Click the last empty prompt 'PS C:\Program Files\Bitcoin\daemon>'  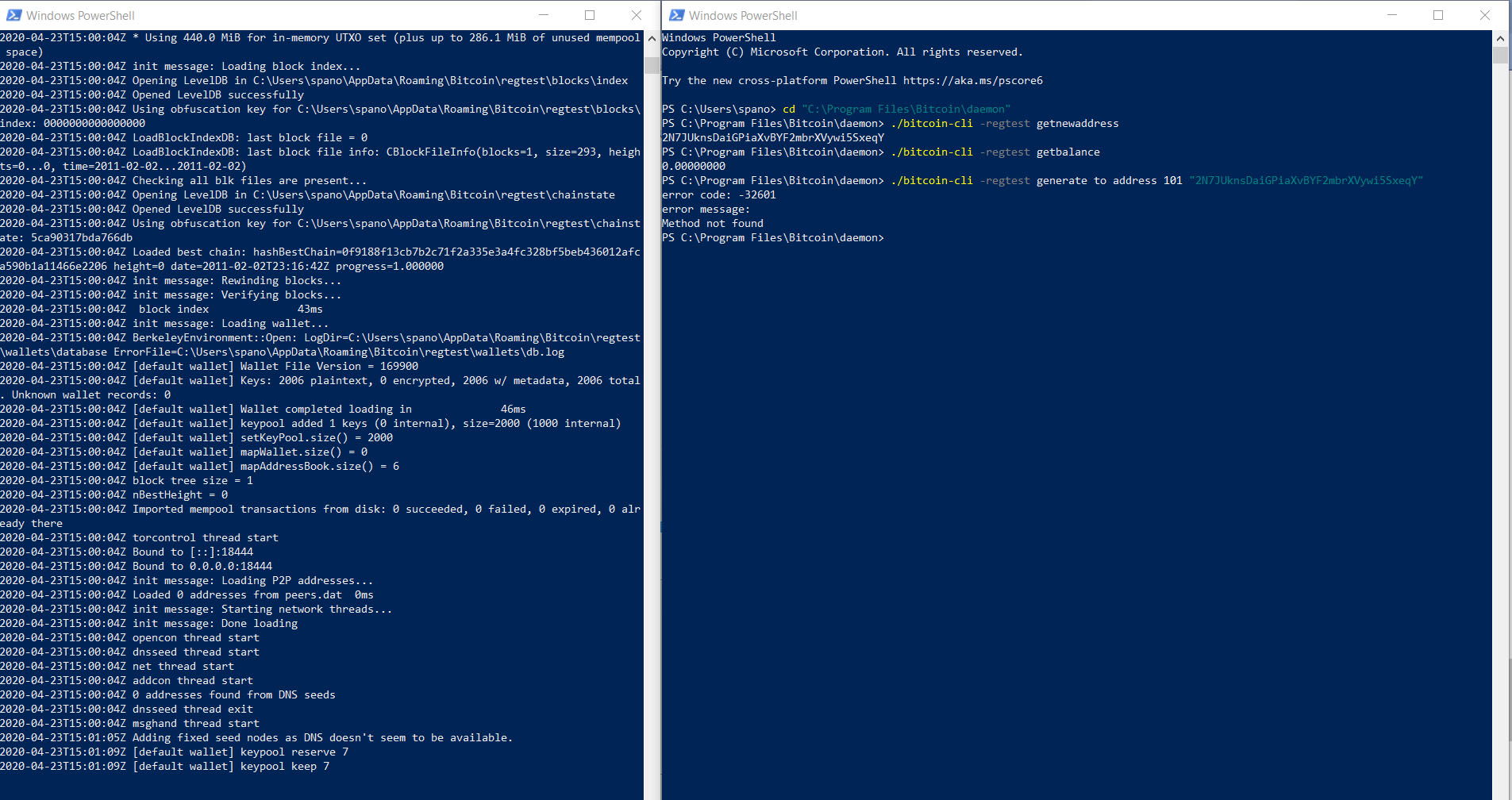point(773,237)
